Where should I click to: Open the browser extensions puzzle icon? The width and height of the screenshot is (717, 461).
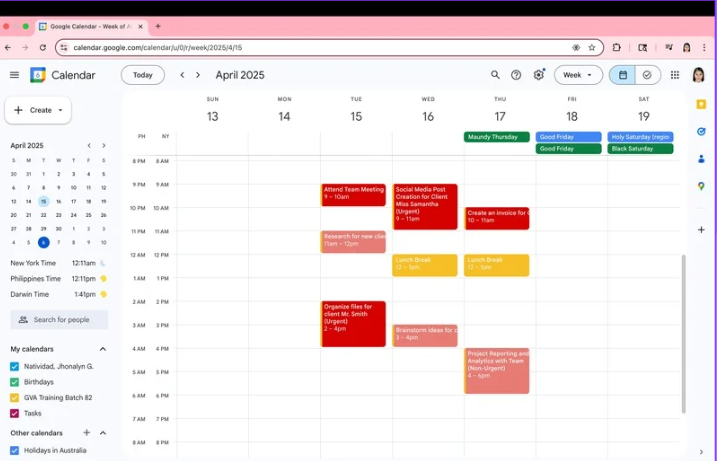616,48
